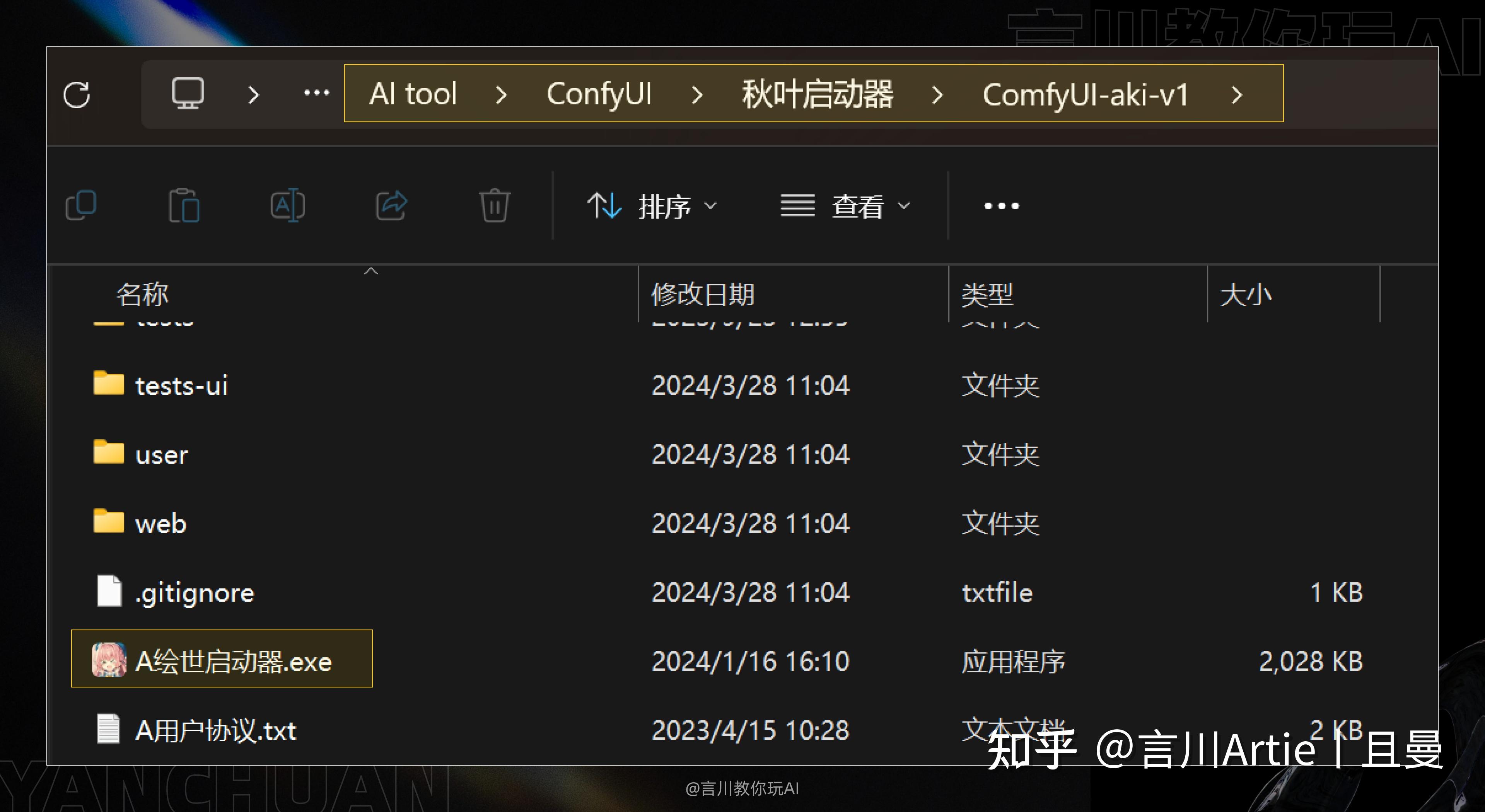Select the .gitignore file

click(194, 592)
